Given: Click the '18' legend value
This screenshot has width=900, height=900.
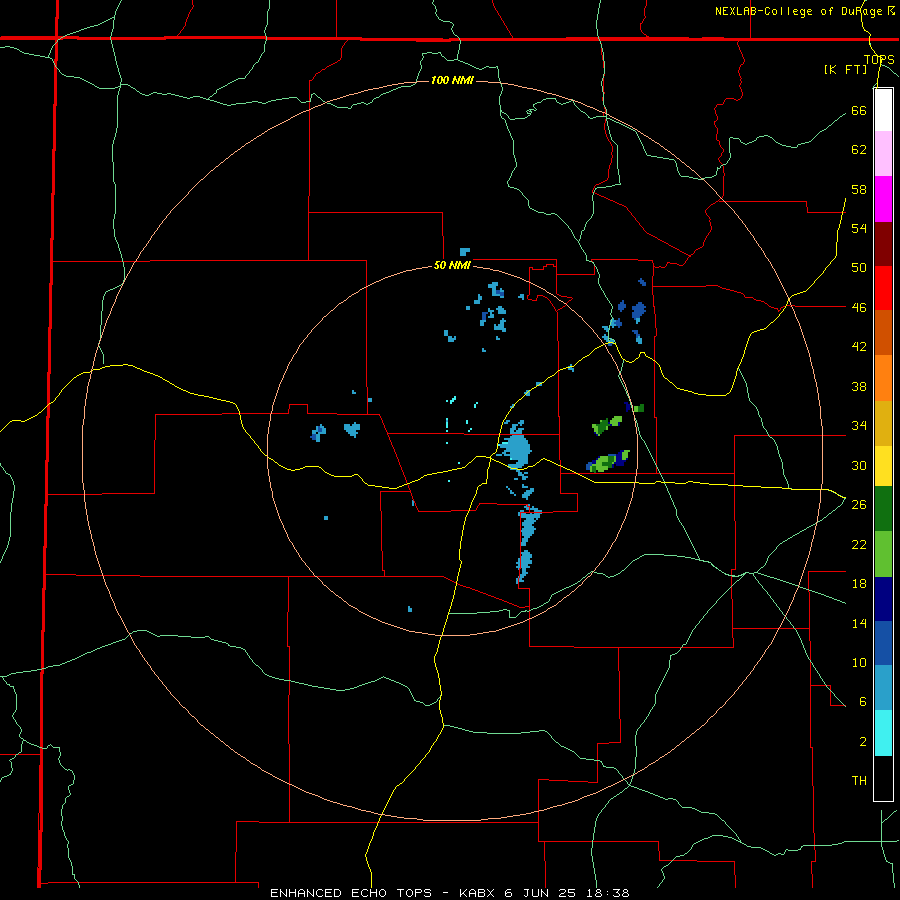Looking at the screenshot, I should pyautogui.click(x=859, y=584).
